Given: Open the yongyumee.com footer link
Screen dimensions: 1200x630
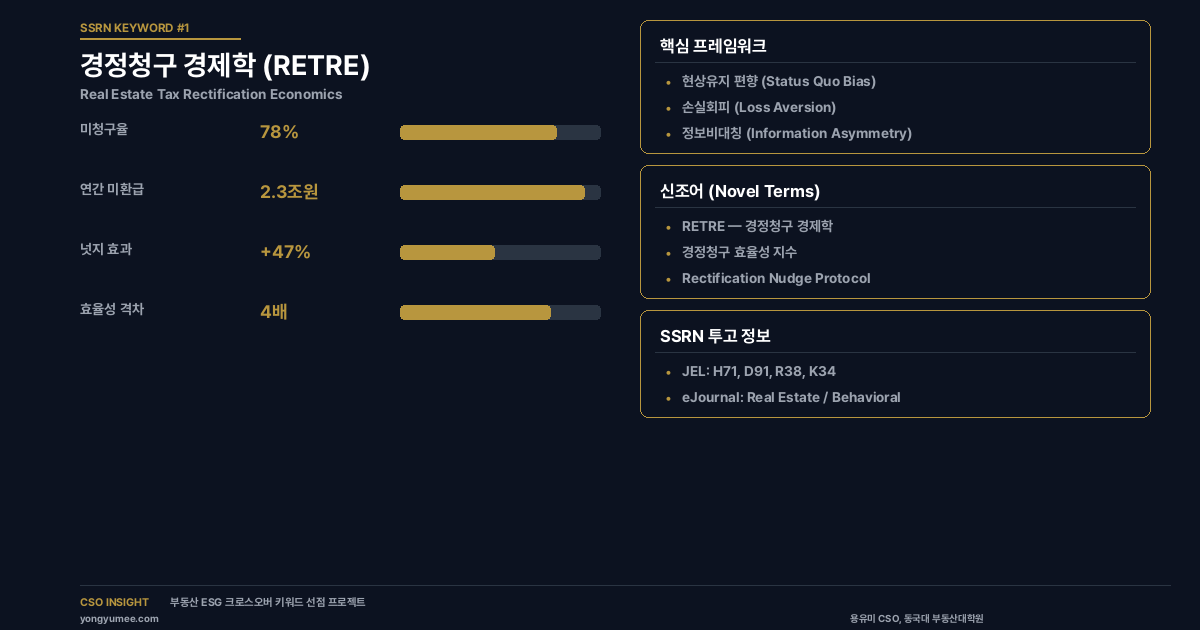Looking at the screenshot, I should pyautogui.click(x=119, y=618).
